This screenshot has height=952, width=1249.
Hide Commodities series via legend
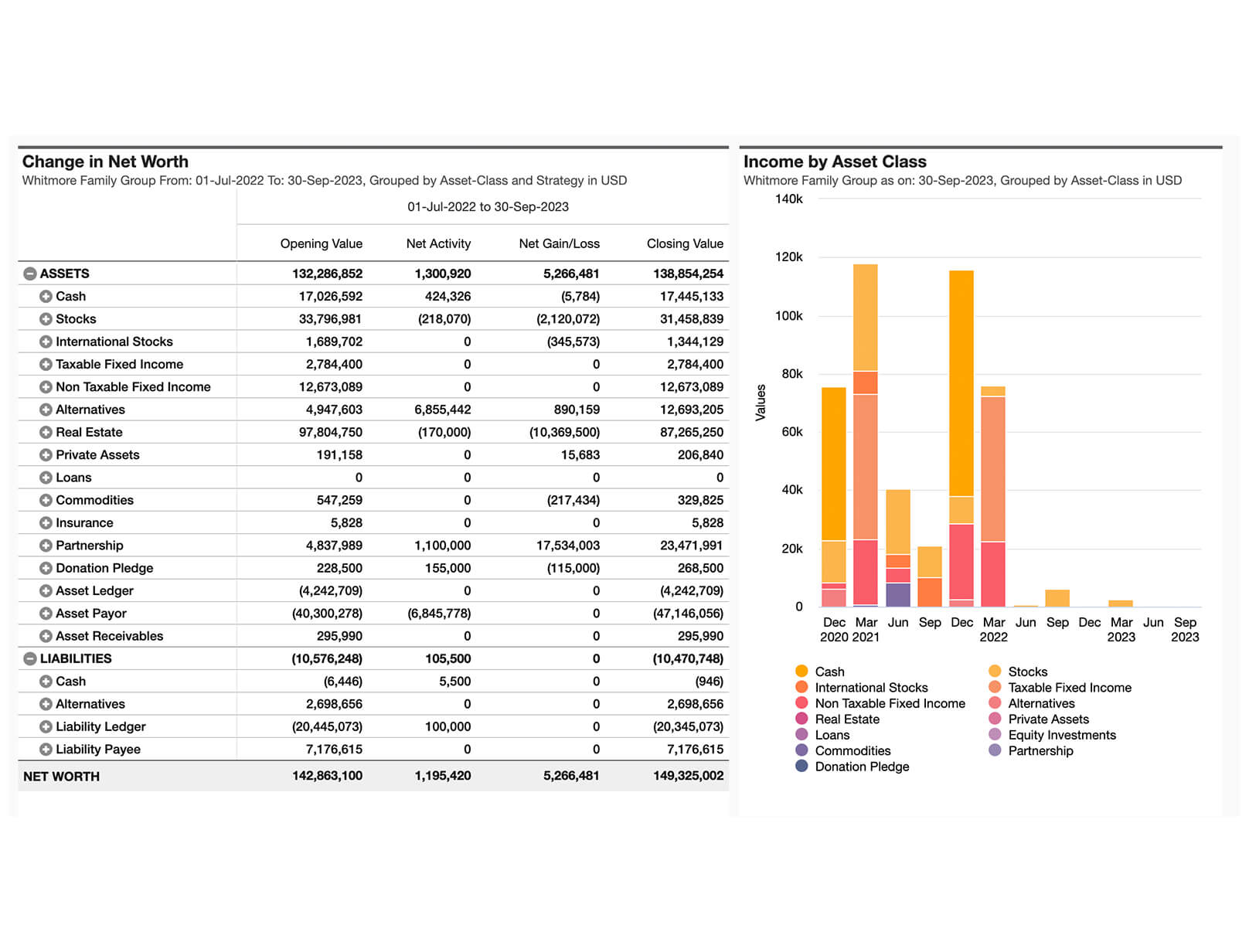click(x=852, y=751)
